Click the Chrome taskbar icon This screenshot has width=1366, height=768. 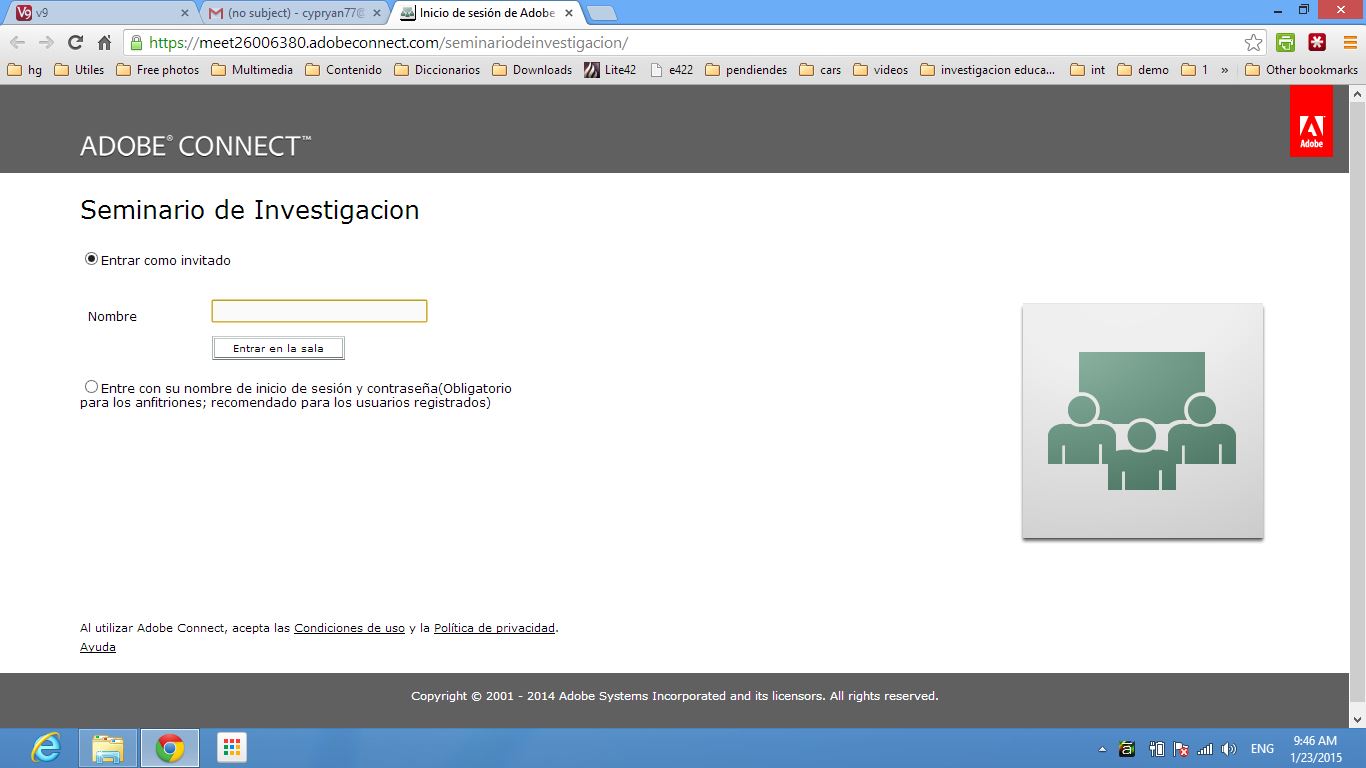[x=170, y=748]
